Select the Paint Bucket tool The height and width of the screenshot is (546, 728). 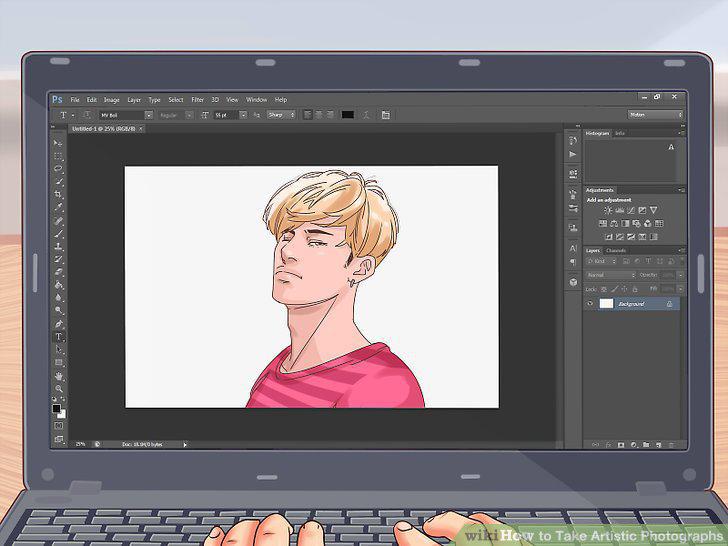point(58,285)
